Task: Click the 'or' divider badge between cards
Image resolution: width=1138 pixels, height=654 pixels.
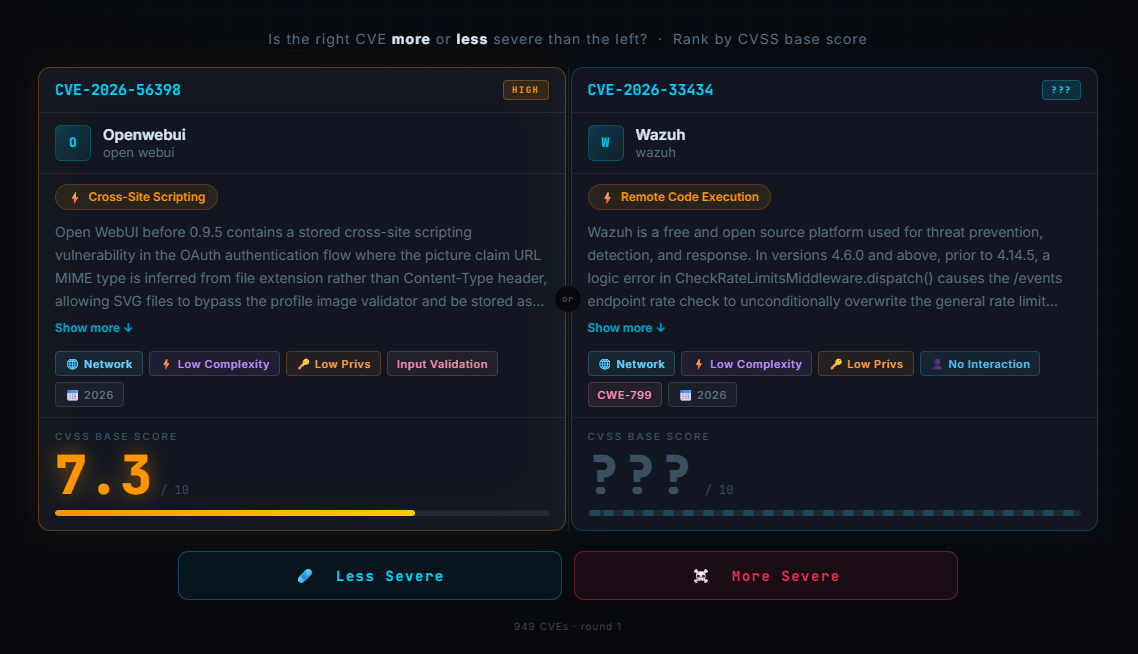Action: (568, 299)
